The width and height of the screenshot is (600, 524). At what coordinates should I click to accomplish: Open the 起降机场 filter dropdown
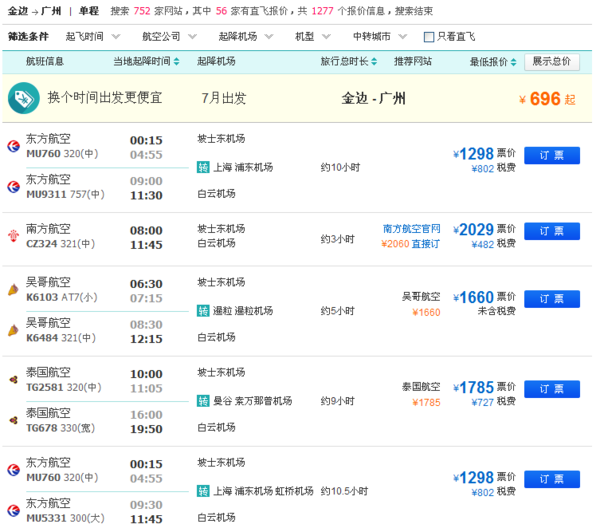(246, 37)
